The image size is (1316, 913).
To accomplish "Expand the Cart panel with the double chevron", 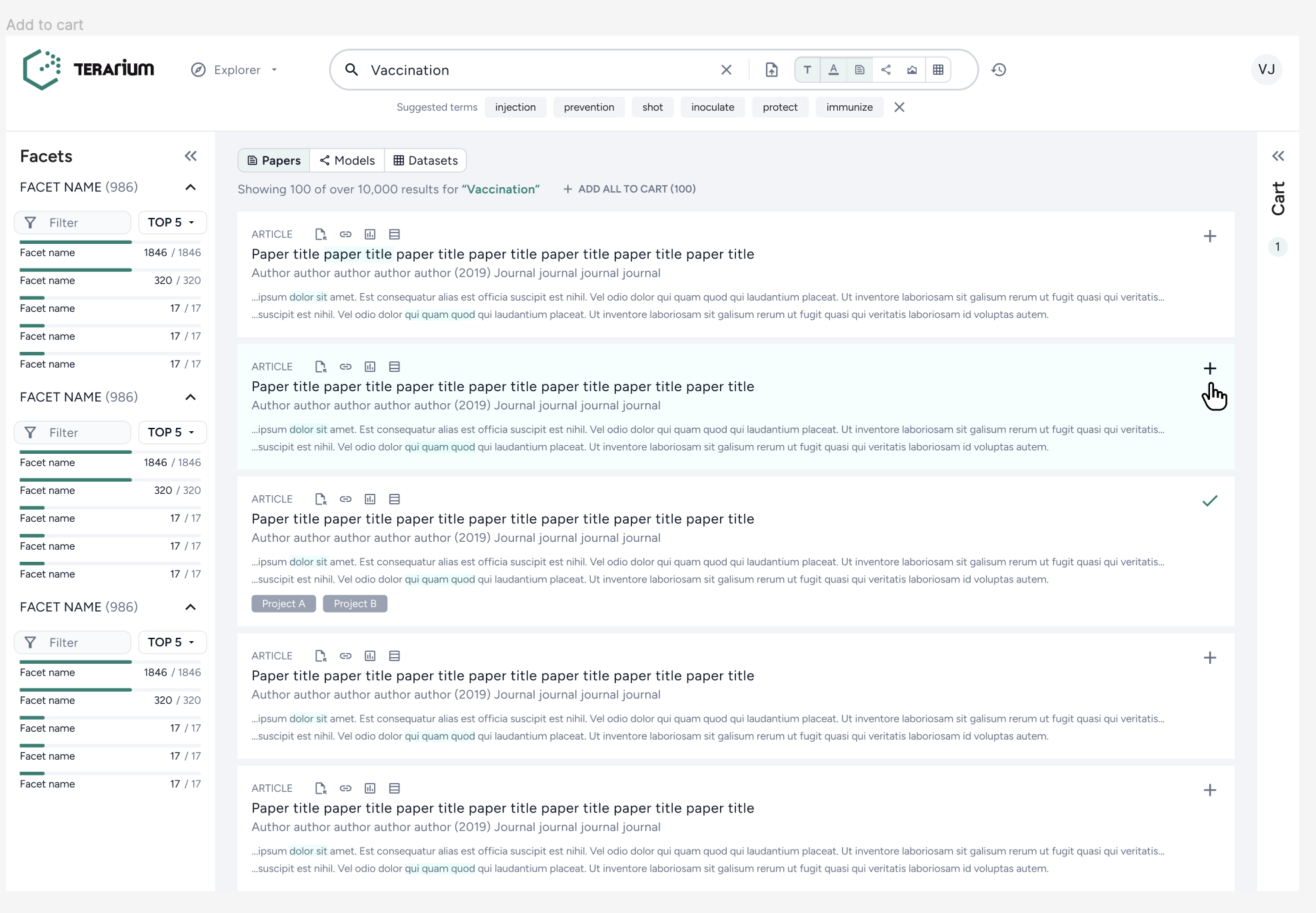I will pyautogui.click(x=1278, y=156).
